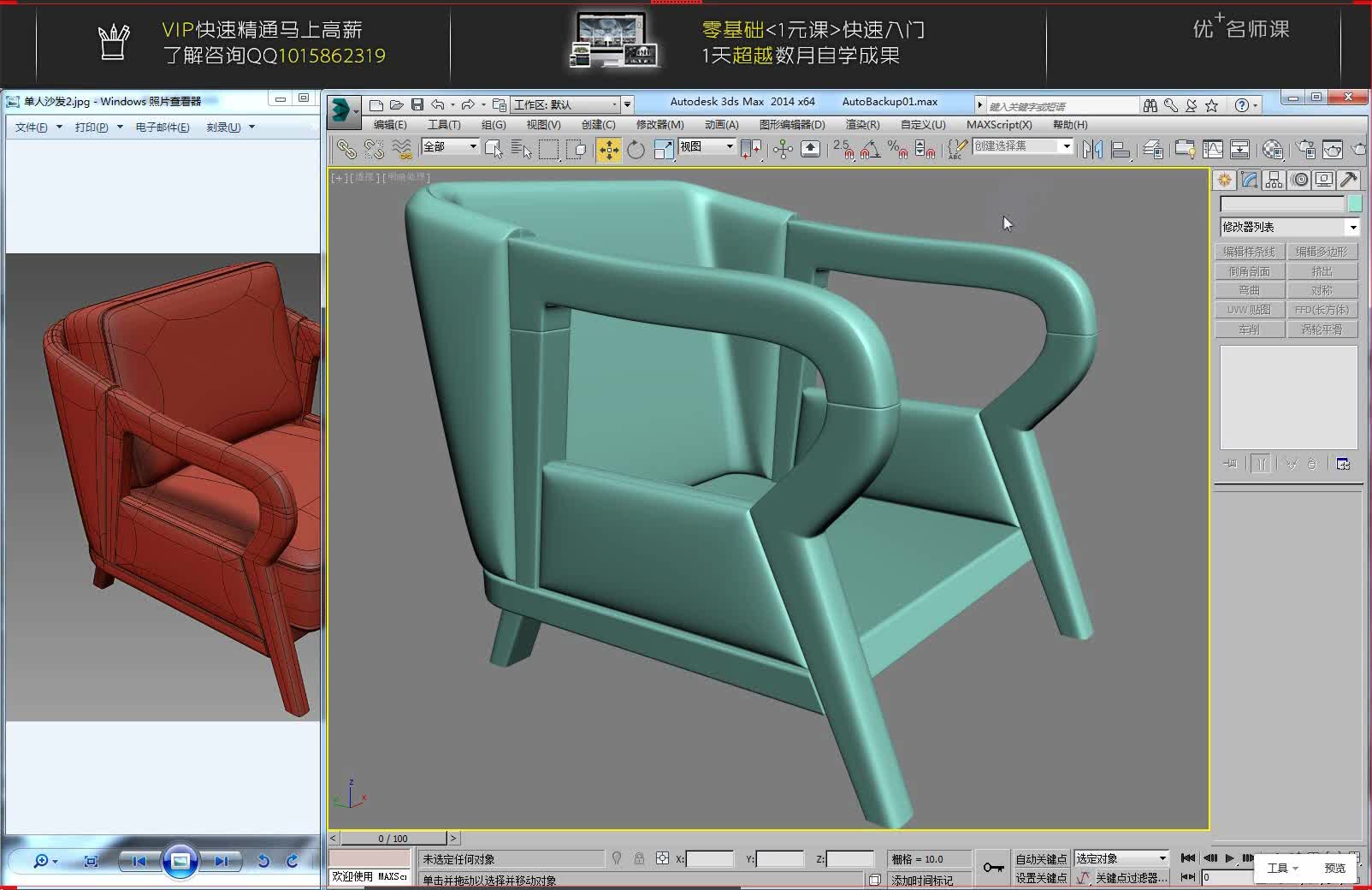Open Render Setup via teapot icon
Image resolution: width=1372 pixels, height=890 pixels.
pos(1304,150)
